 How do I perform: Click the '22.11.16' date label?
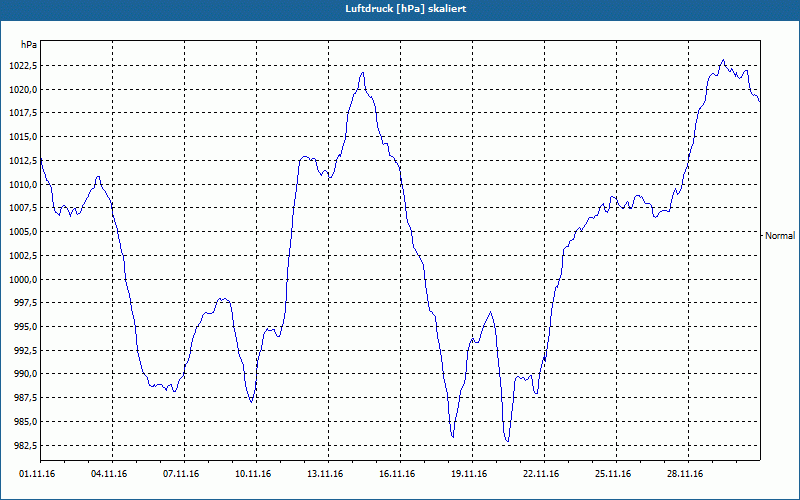541,474
